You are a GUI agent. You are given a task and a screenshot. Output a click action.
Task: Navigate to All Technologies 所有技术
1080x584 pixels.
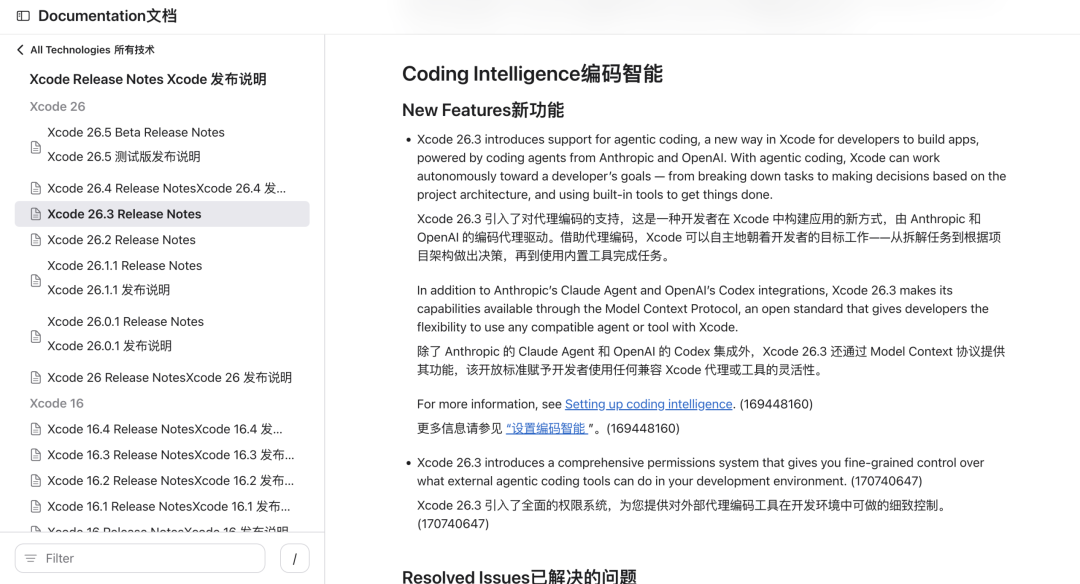tap(83, 49)
